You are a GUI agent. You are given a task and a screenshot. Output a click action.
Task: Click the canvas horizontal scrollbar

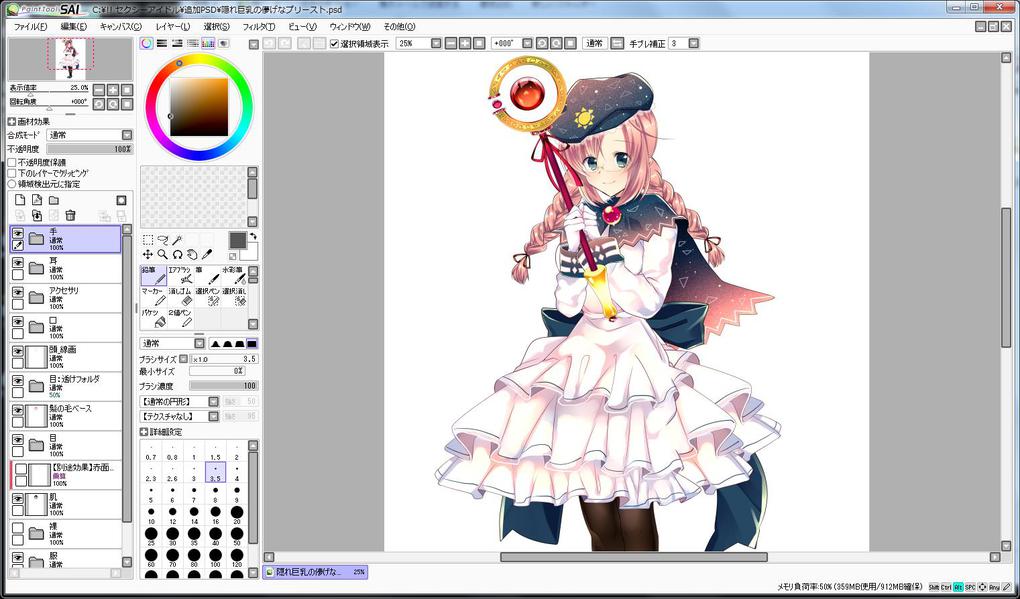[x=632, y=557]
